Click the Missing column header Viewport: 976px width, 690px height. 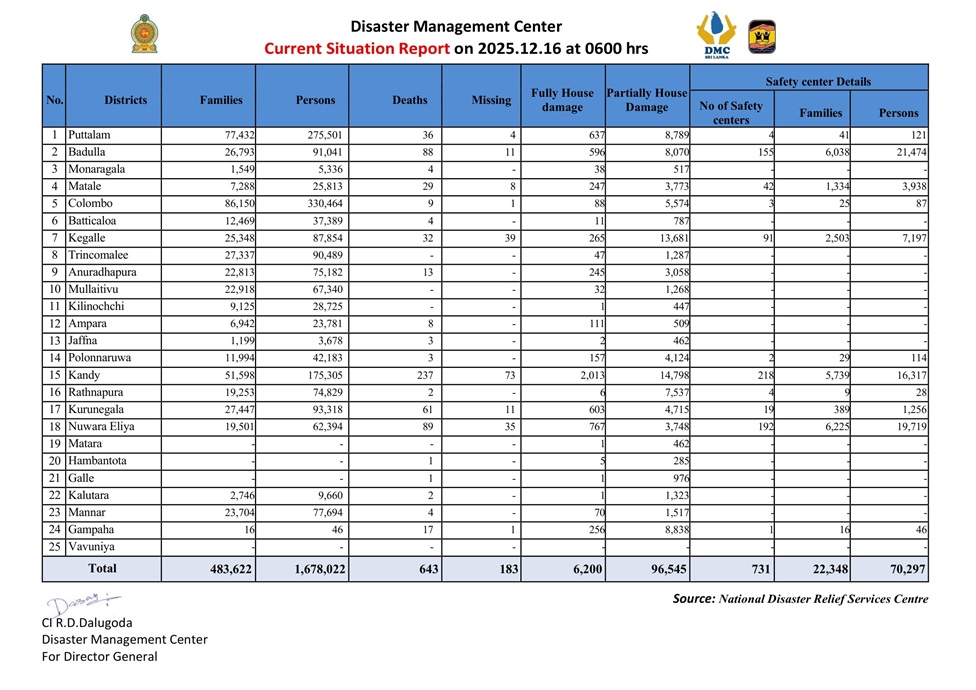[491, 100]
